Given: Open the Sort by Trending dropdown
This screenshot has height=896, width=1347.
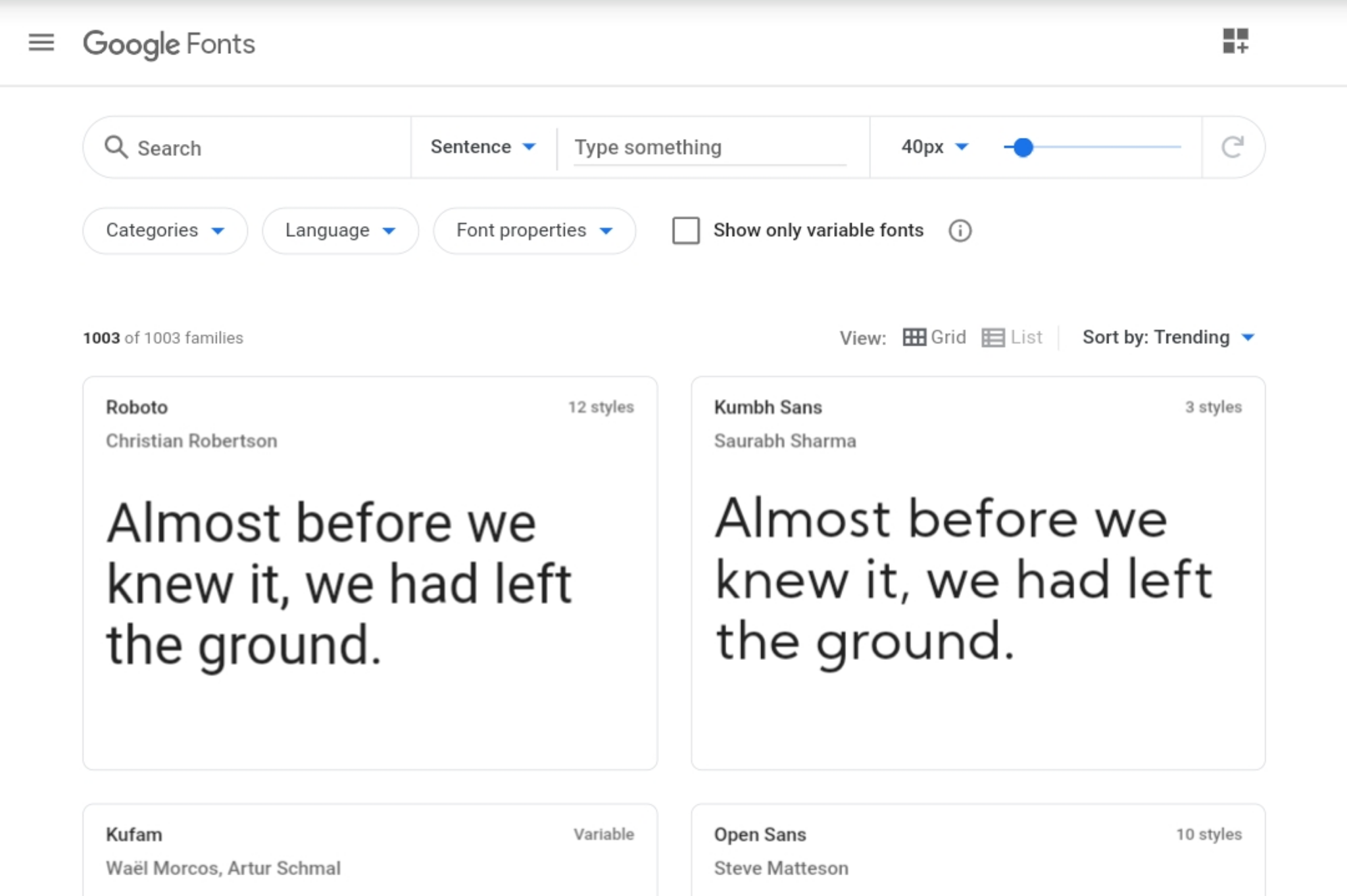Looking at the screenshot, I should point(1169,337).
